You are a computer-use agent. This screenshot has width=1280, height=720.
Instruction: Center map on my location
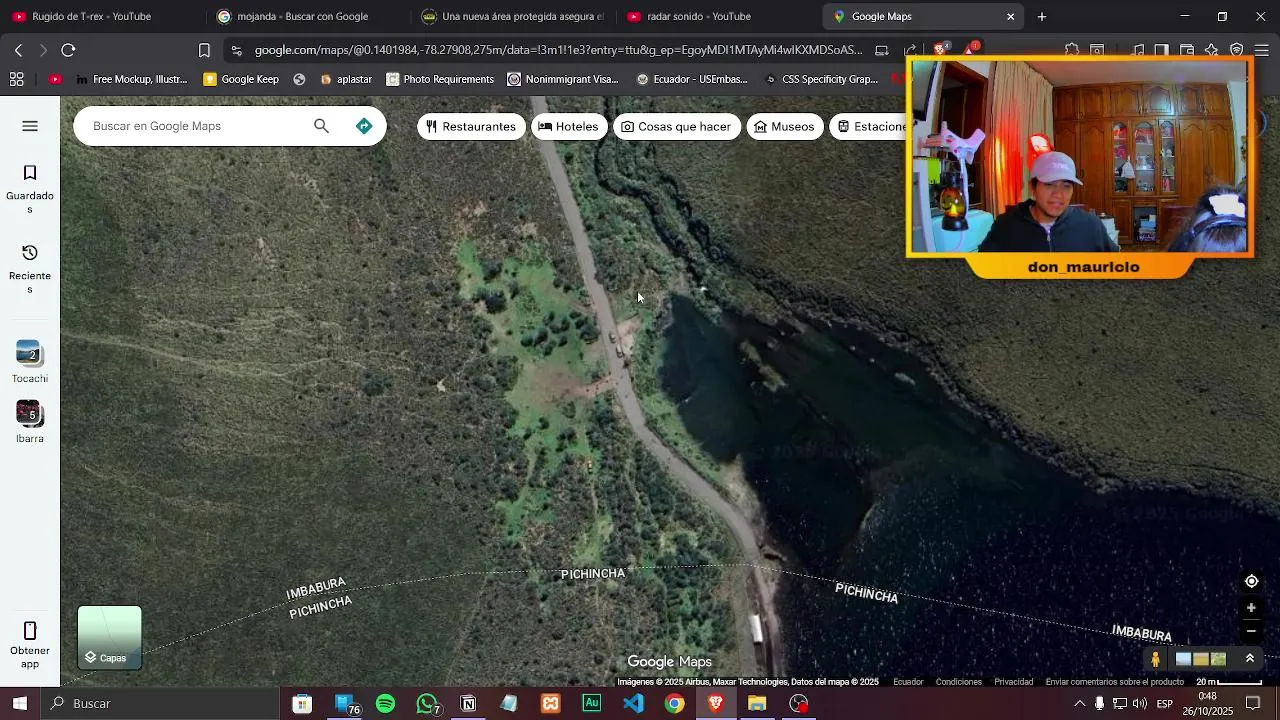point(1251,582)
